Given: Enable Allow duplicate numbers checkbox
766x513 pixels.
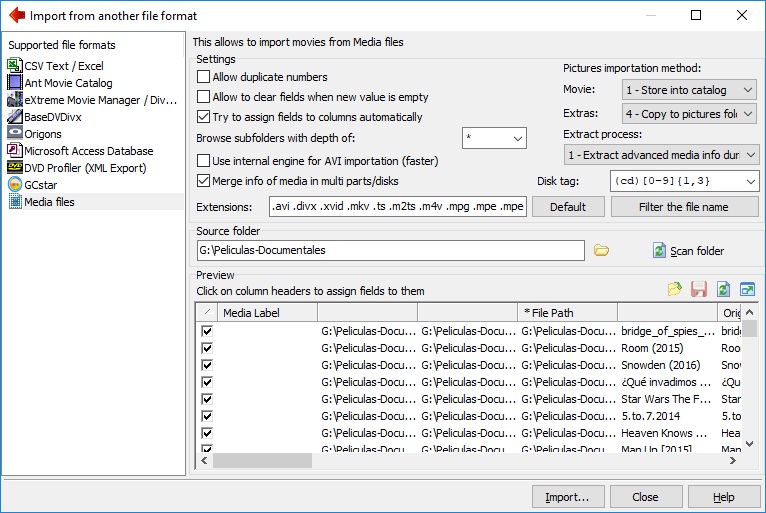Looking at the screenshot, I should tap(204, 77).
